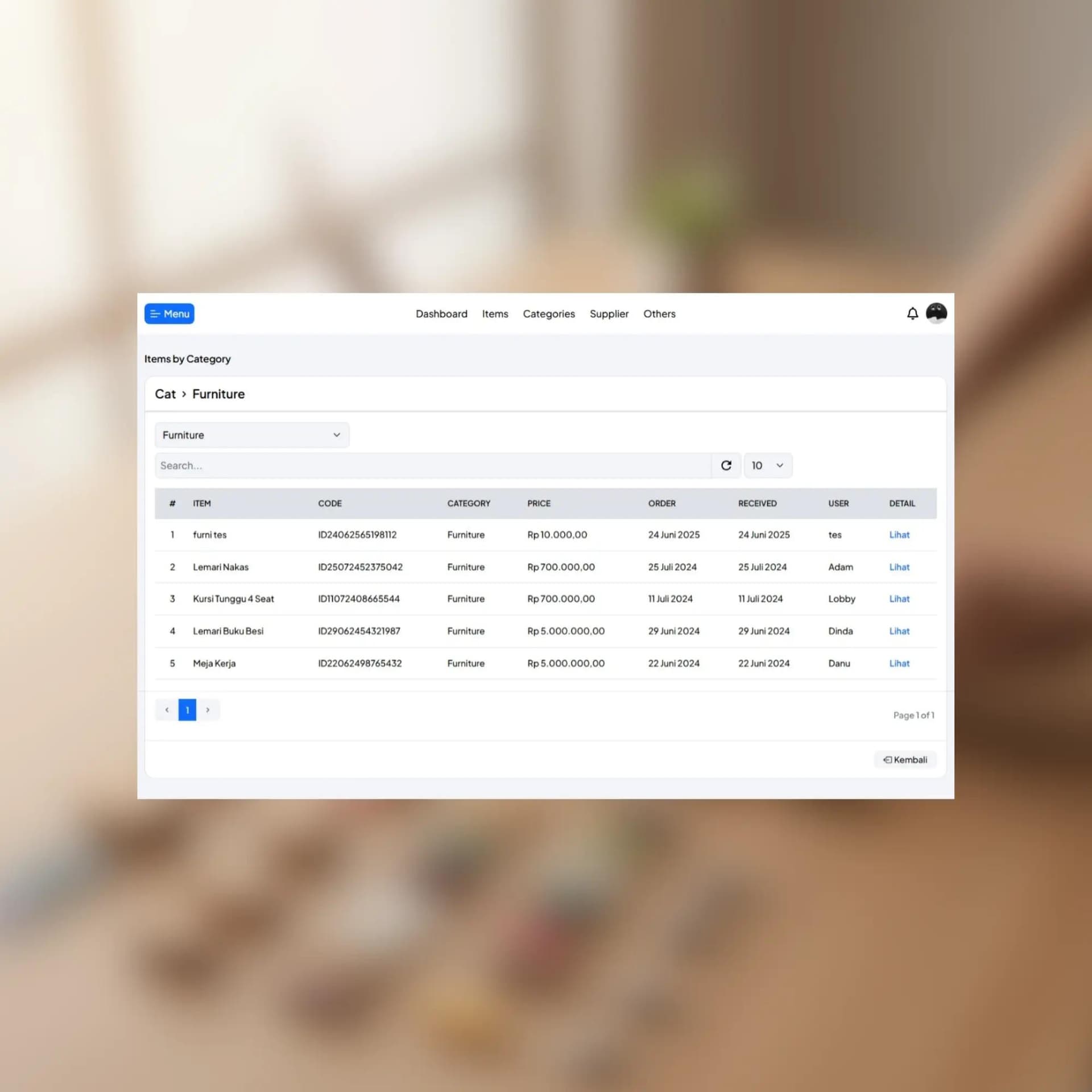Click the Cat breadcrumb link
This screenshot has width=1092, height=1092.
click(165, 394)
